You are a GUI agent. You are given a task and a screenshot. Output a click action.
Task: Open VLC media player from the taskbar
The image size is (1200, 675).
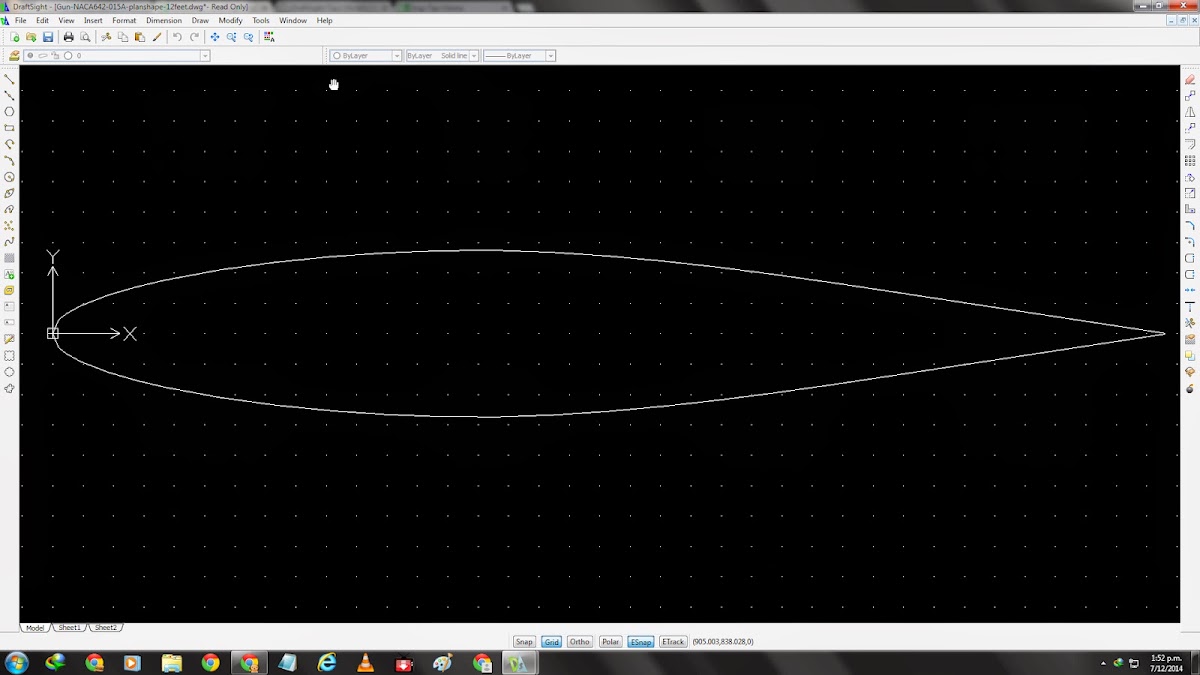click(x=366, y=663)
